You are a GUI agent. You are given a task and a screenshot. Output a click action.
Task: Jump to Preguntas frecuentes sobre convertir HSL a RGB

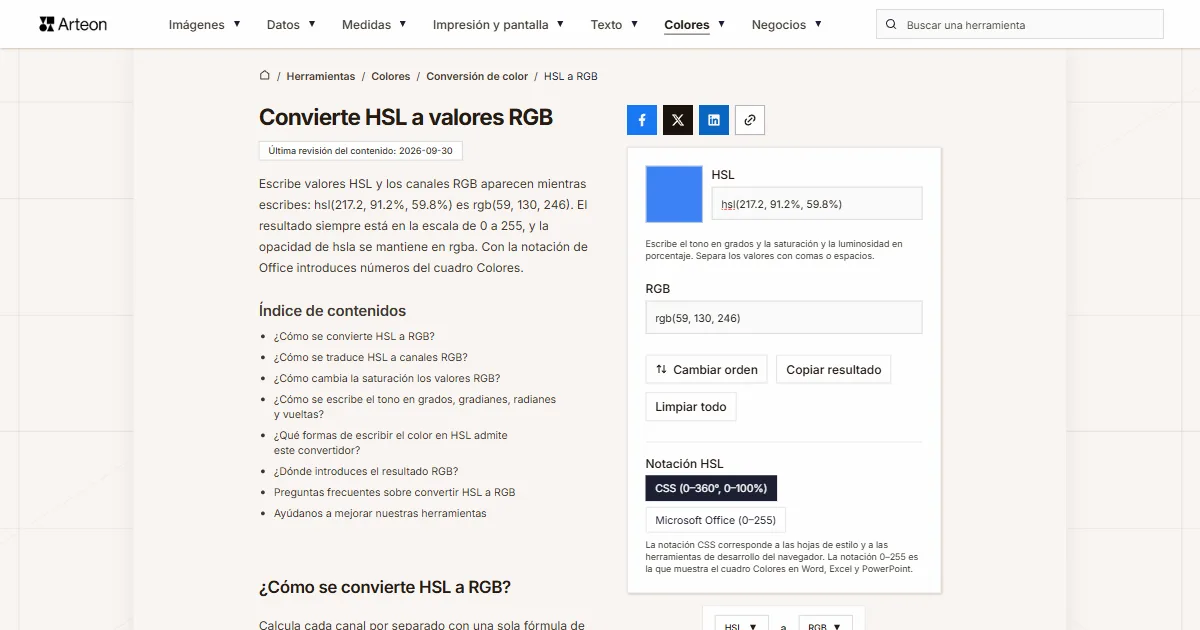point(395,492)
